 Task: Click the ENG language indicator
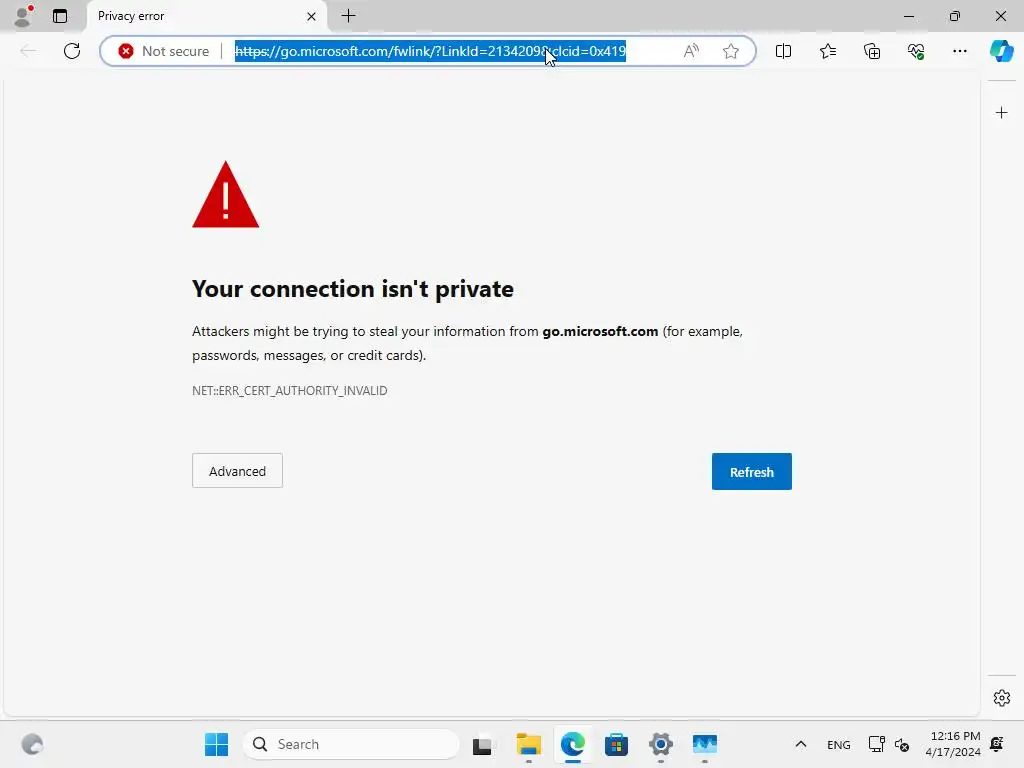pyautogui.click(x=839, y=744)
